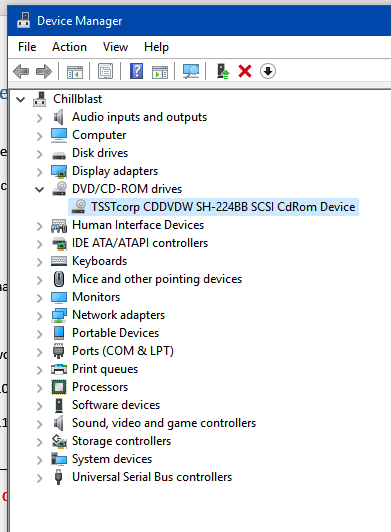Click the Mice and other pointing devices icon
Image resolution: width=391 pixels, height=532 pixels.
click(x=59, y=279)
